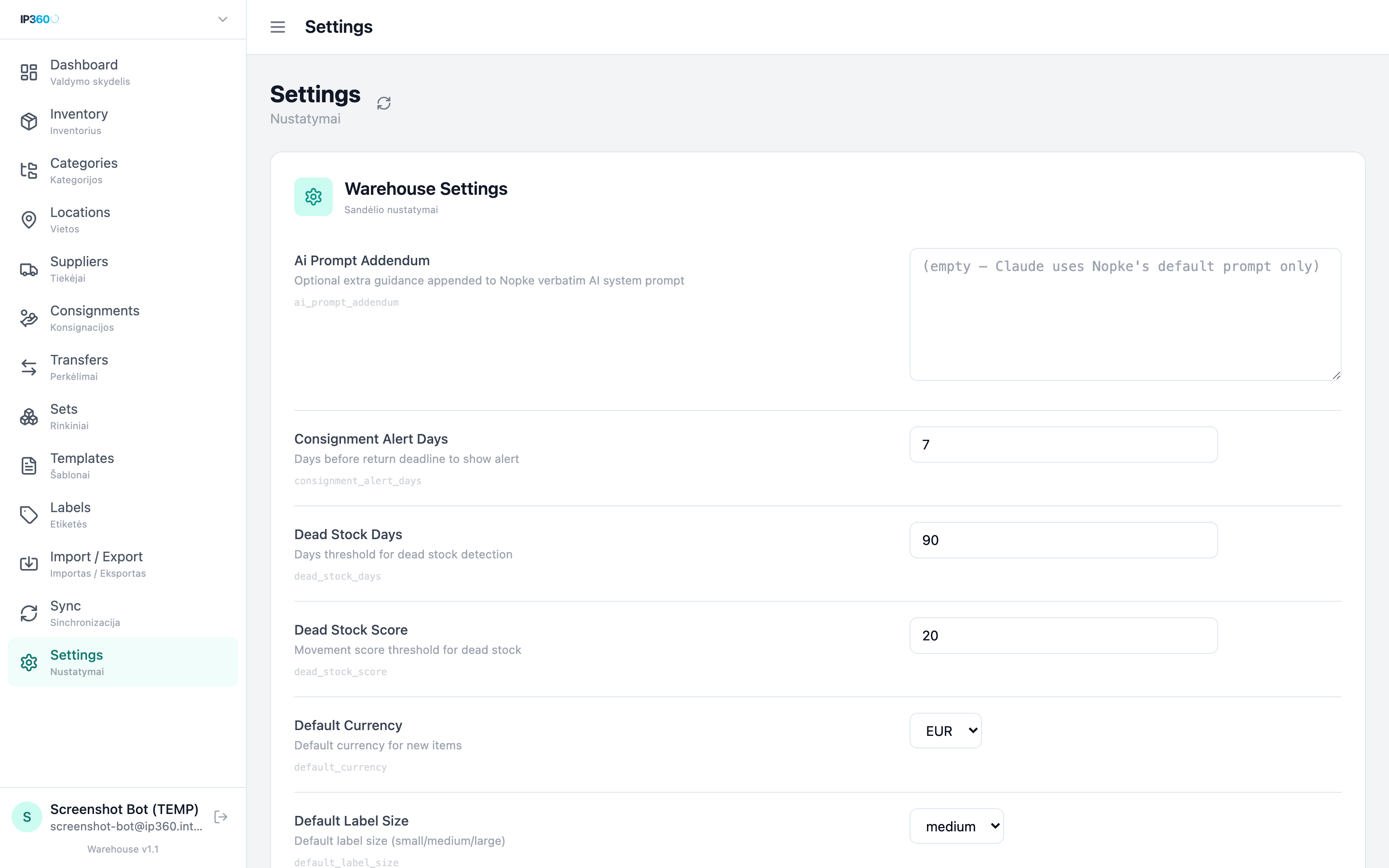Navigate to Templates
This screenshot has height=868, width=1389.
tap(123, 465)
